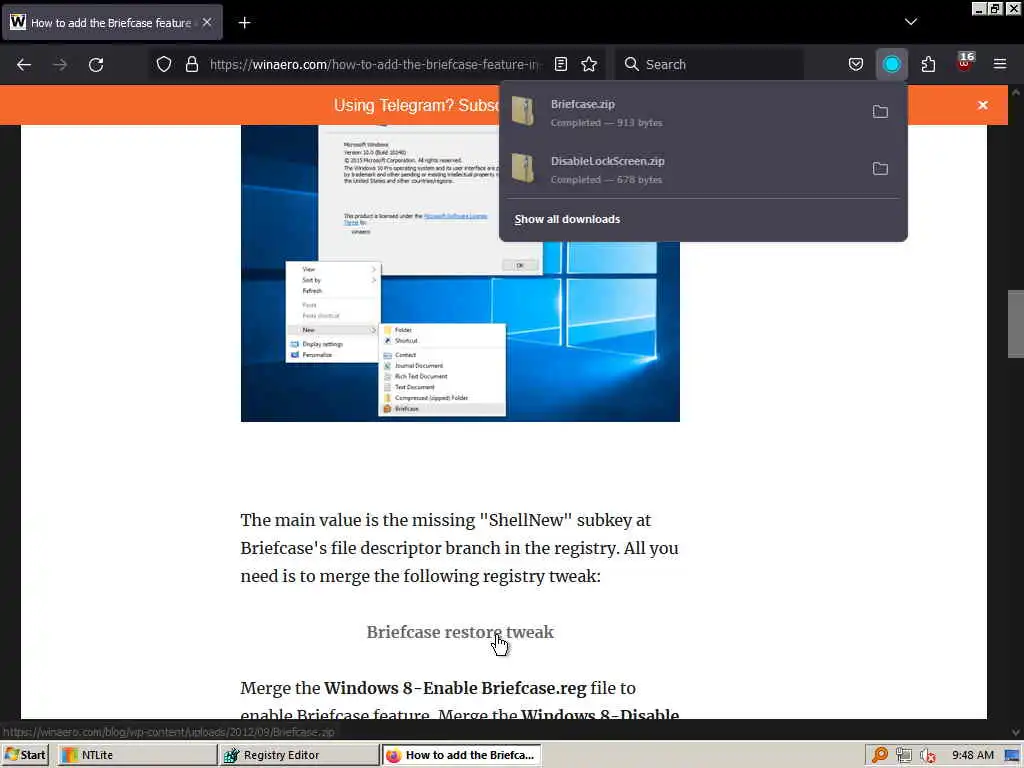Click the network tray icon
The image size is (1024, 768).
(x=904, y=755)
